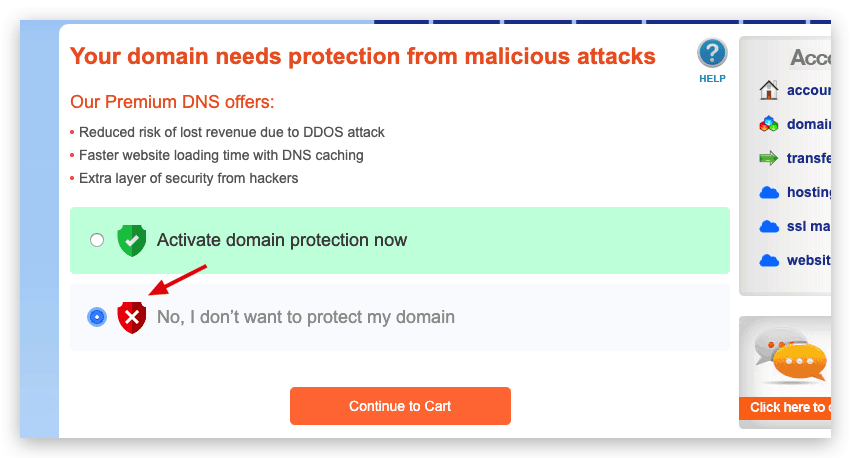The width and height of the screenshot is (851, 458).
Task: Open the domain link in sidebar
Action: tap(809, 125)
